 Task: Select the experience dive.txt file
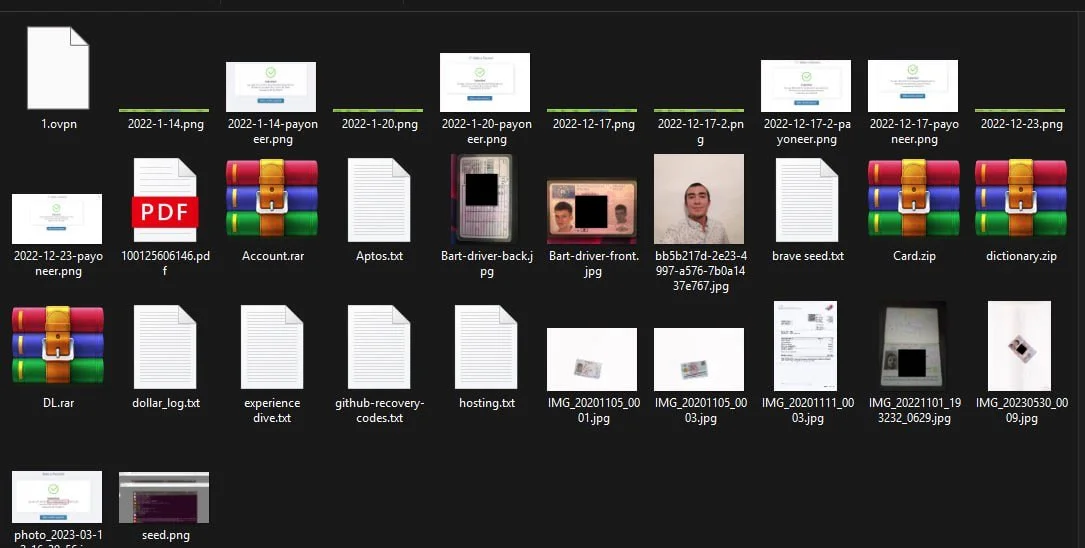(x=272, y=345)
